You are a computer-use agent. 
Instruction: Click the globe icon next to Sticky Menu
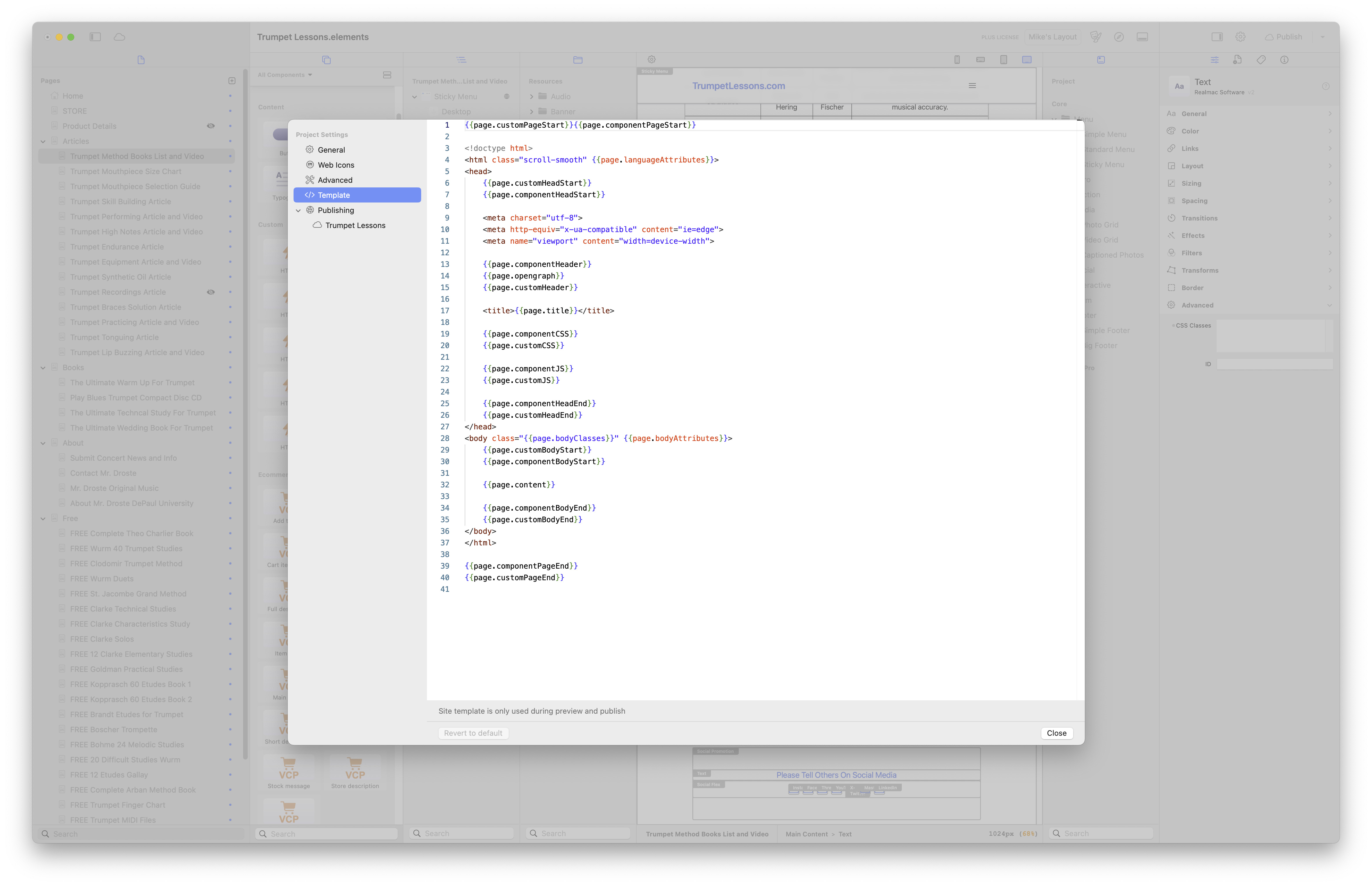tap(507, 97)
